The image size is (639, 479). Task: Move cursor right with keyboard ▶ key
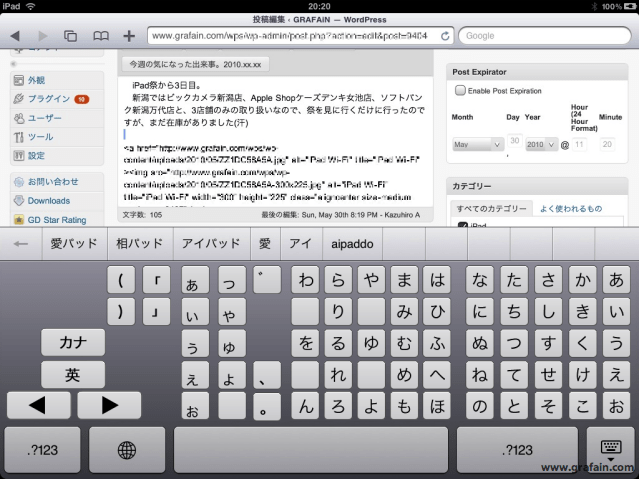coord(109,405)
